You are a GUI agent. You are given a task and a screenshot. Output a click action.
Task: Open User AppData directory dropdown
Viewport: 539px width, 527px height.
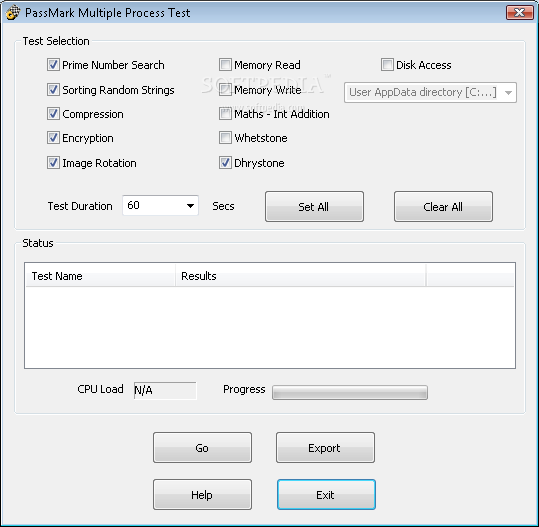pos(430,92)
